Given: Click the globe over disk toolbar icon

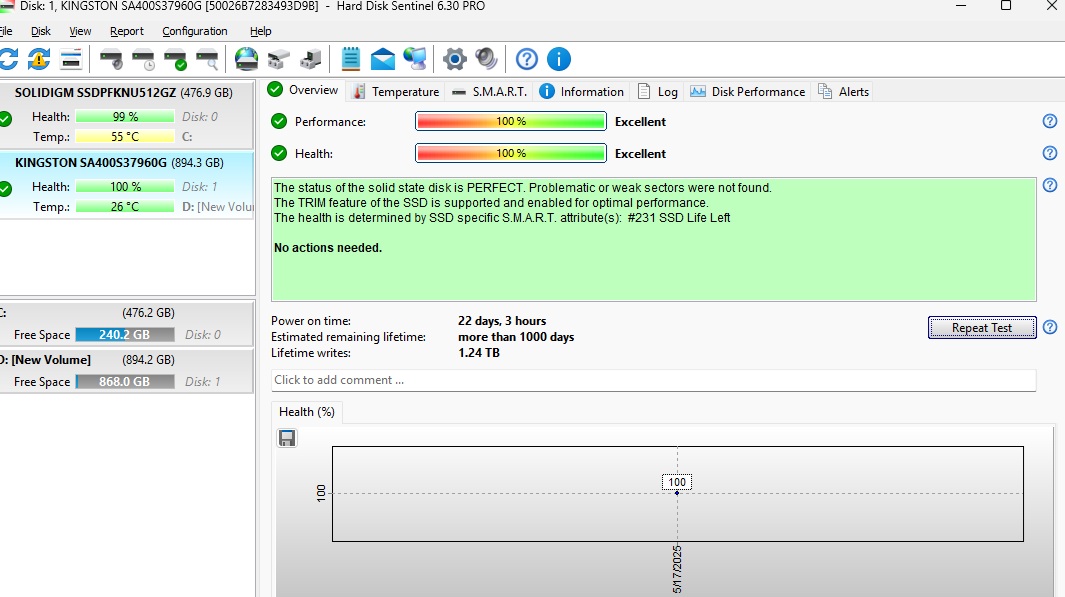Looking at the screenshot, I should [247, 59].
